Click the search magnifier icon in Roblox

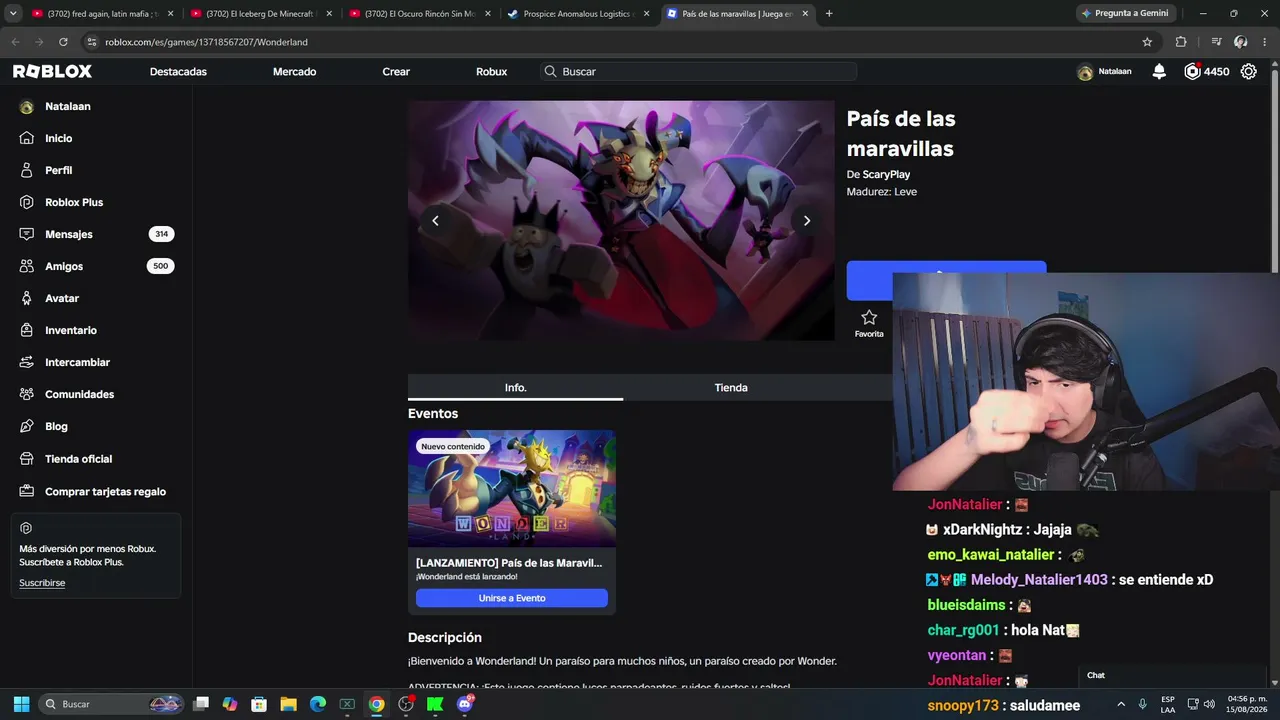click(551, 72)
